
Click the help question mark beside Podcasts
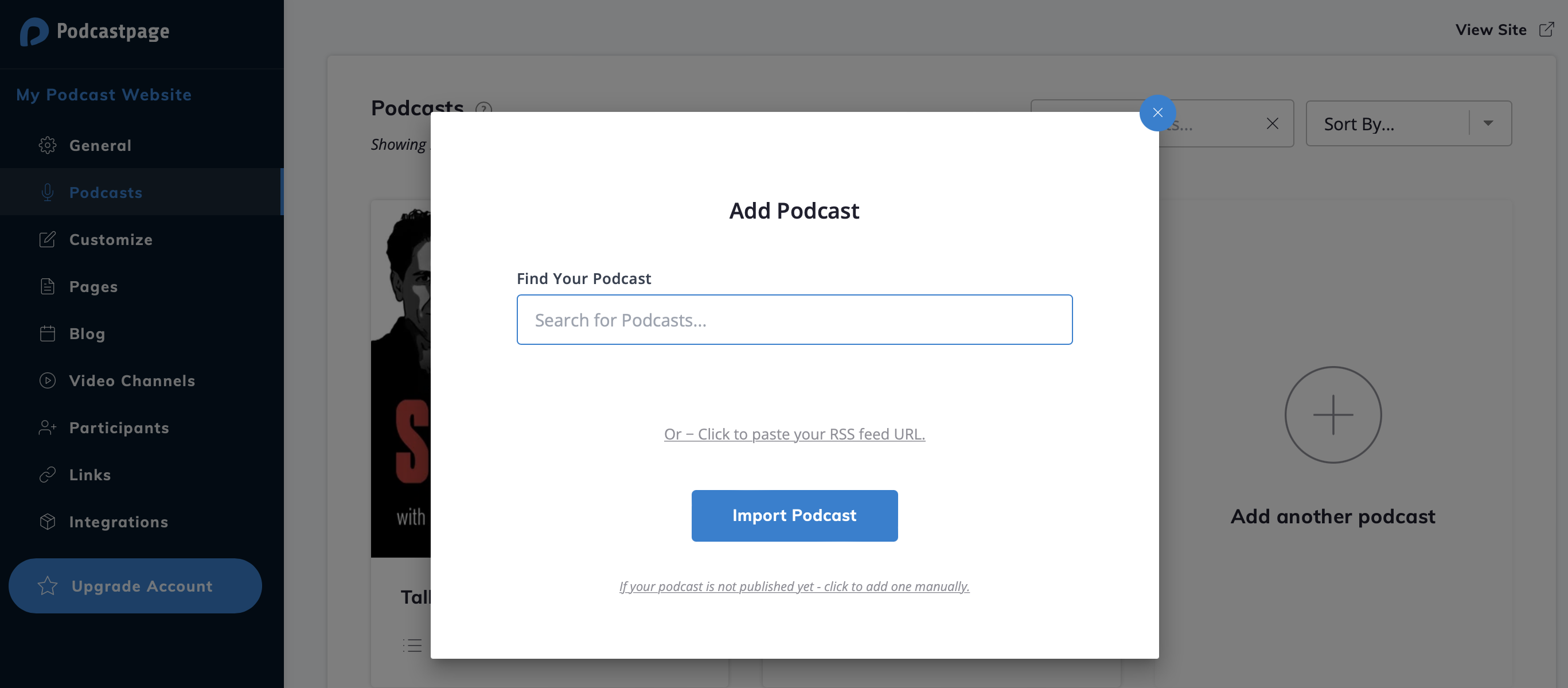483,108
